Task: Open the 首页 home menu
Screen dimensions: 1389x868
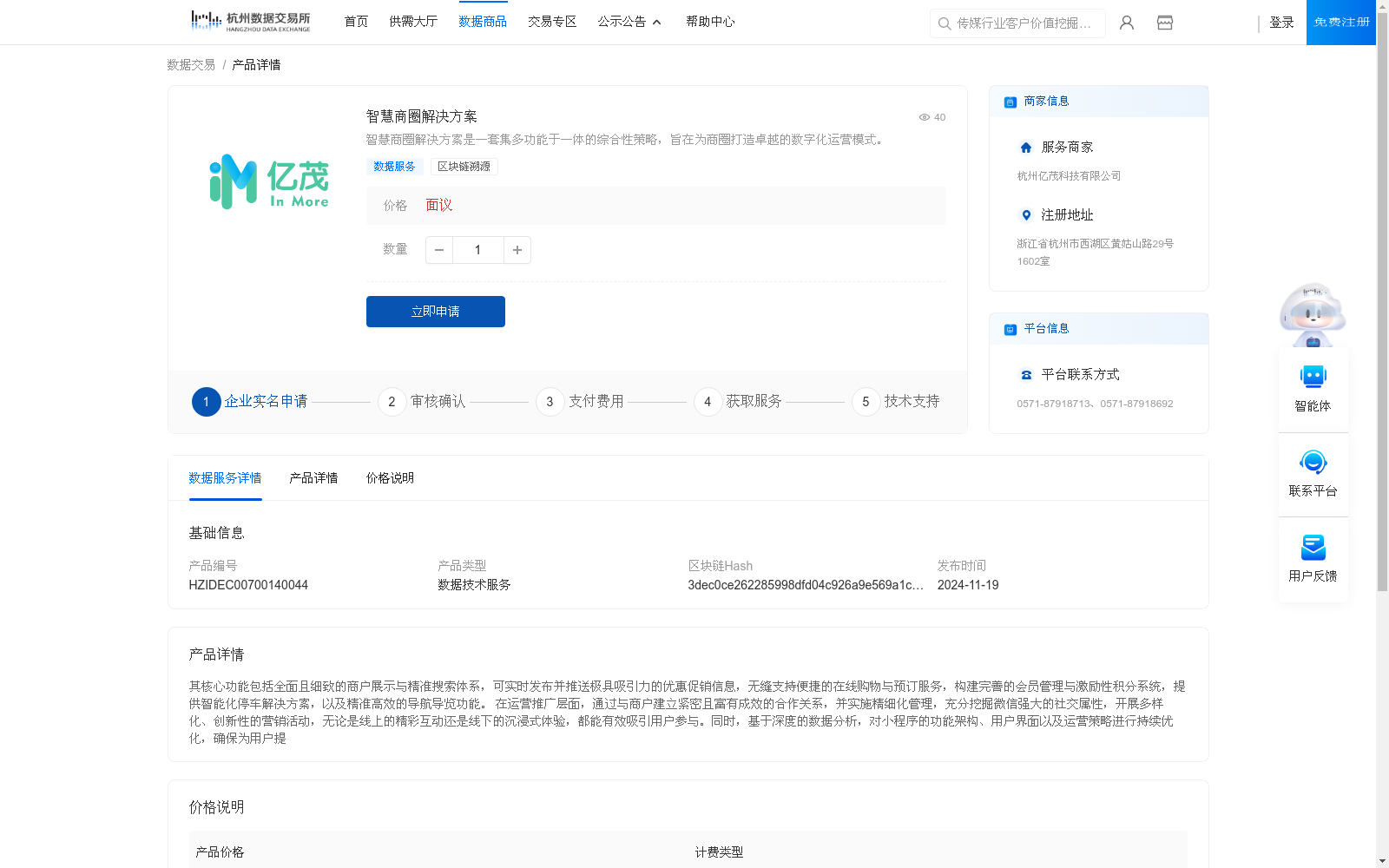Action: 356,22
